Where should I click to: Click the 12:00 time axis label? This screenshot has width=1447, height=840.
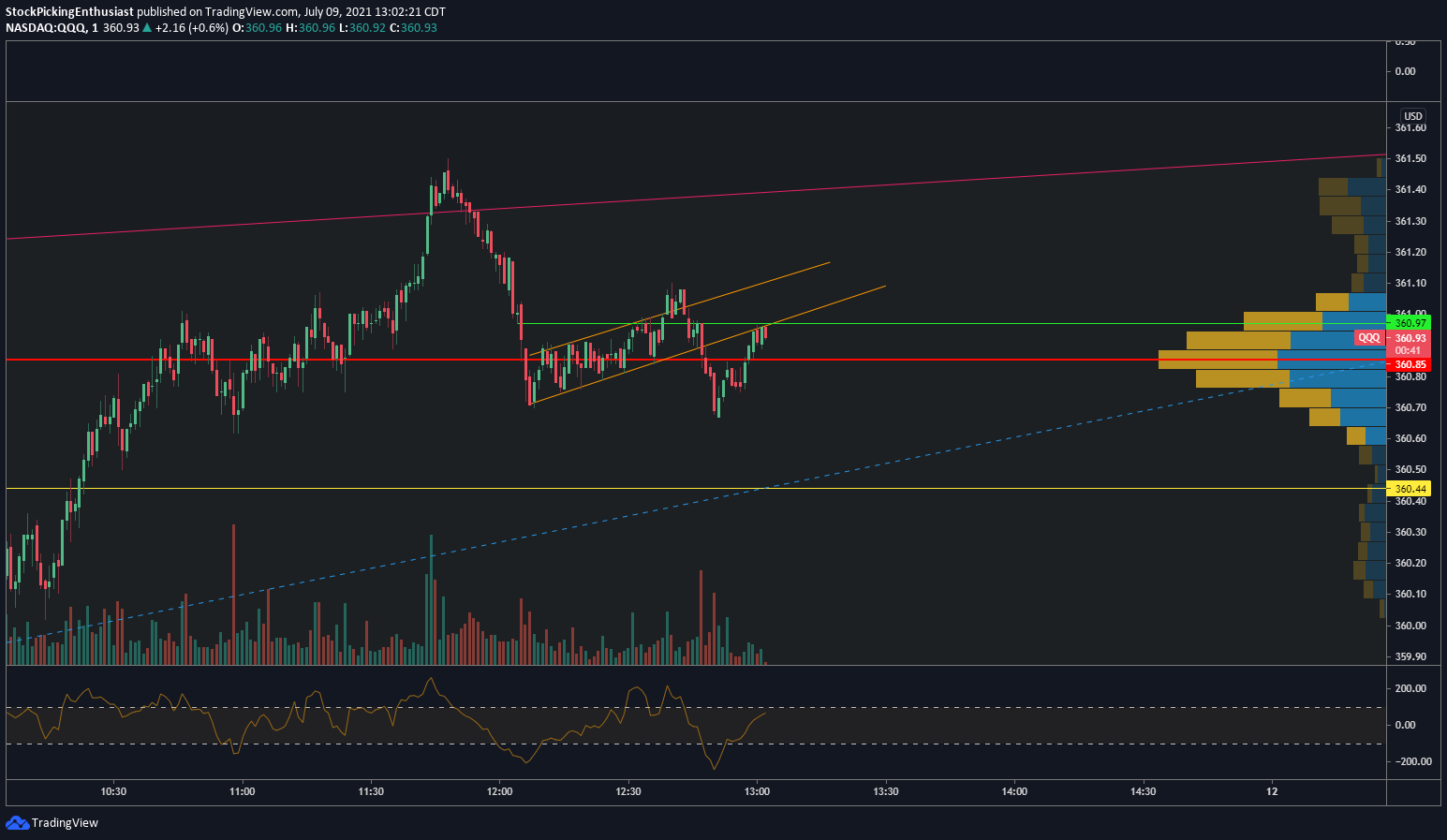click(499, 791)
